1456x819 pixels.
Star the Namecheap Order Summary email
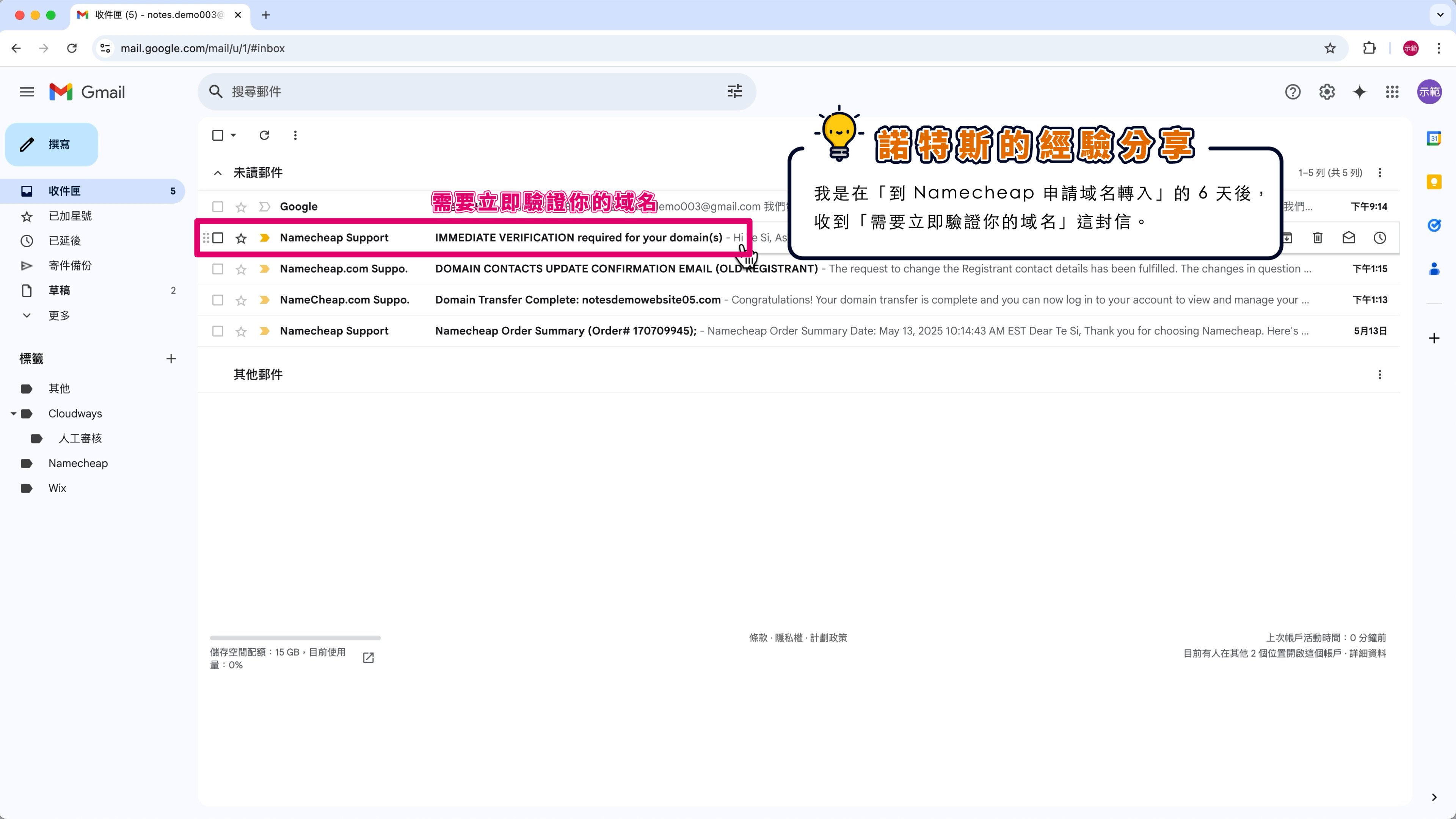point(241,331)
